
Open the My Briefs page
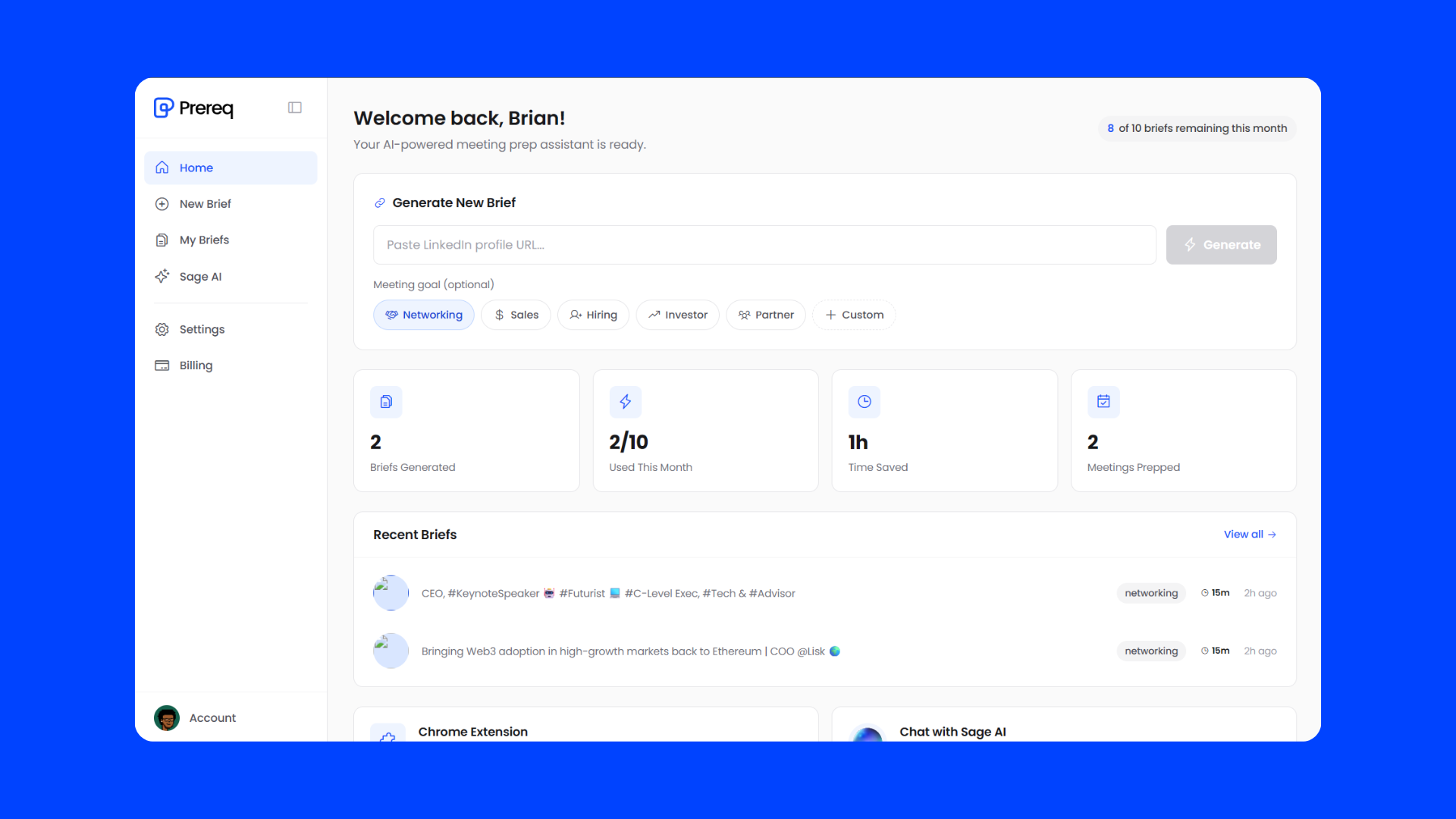click(204, 240)
